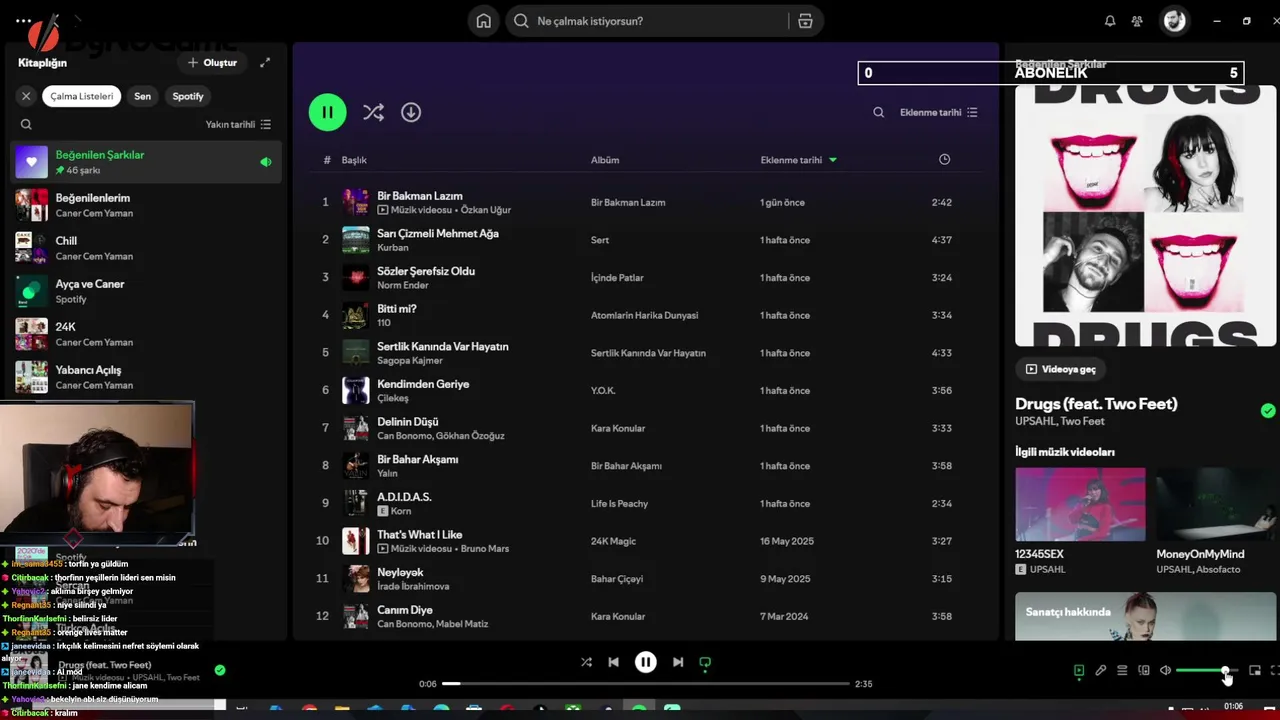Toggle shuffle in the bottom player bar
Image resolution: width=1280 pixels, height=720 pixels.
click(x=586, y=662)
